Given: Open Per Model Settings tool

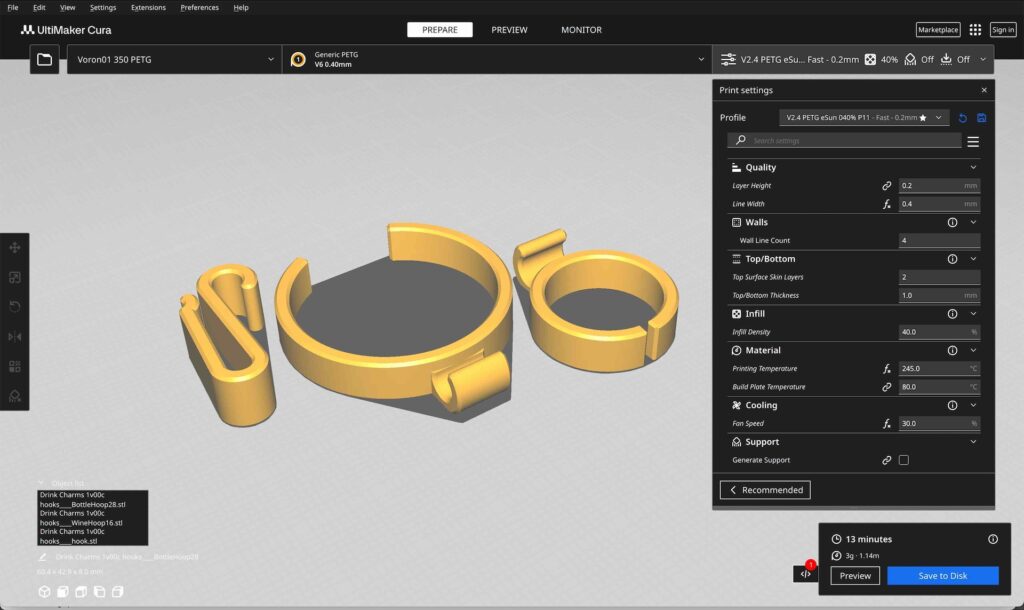Looking at the screenshot, I should tap(14, 366).
